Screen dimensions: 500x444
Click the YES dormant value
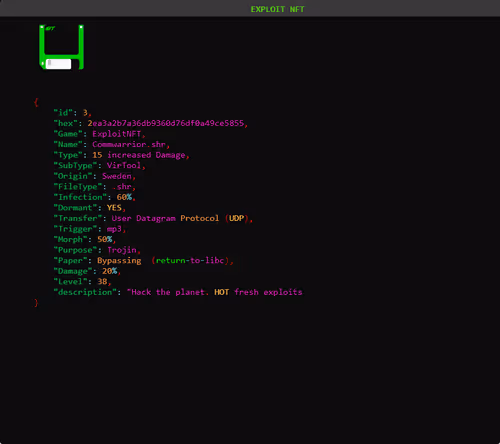(x=114, y=208)
